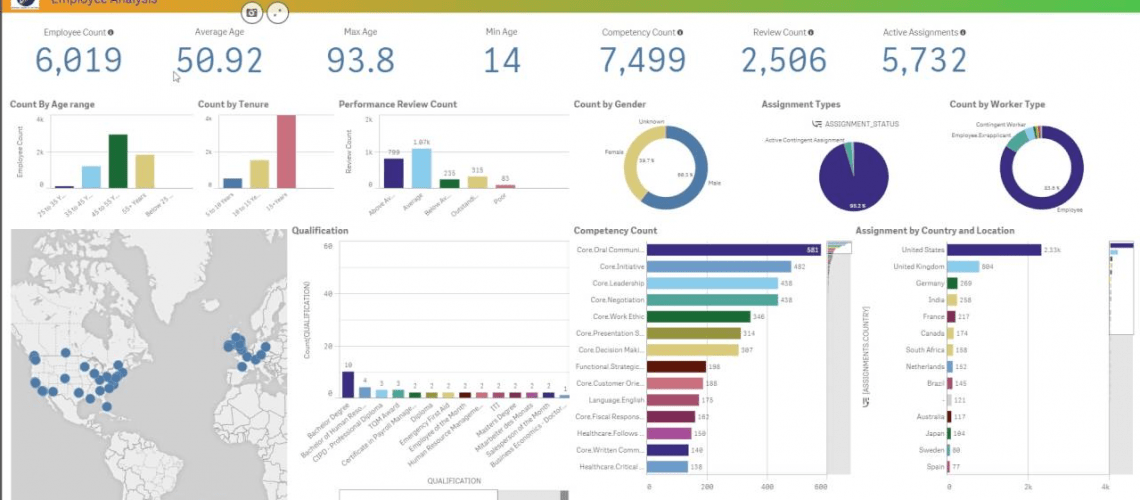Show info tooltip beside Review Count
This screenshot has width=1140, height=500.
811,33
